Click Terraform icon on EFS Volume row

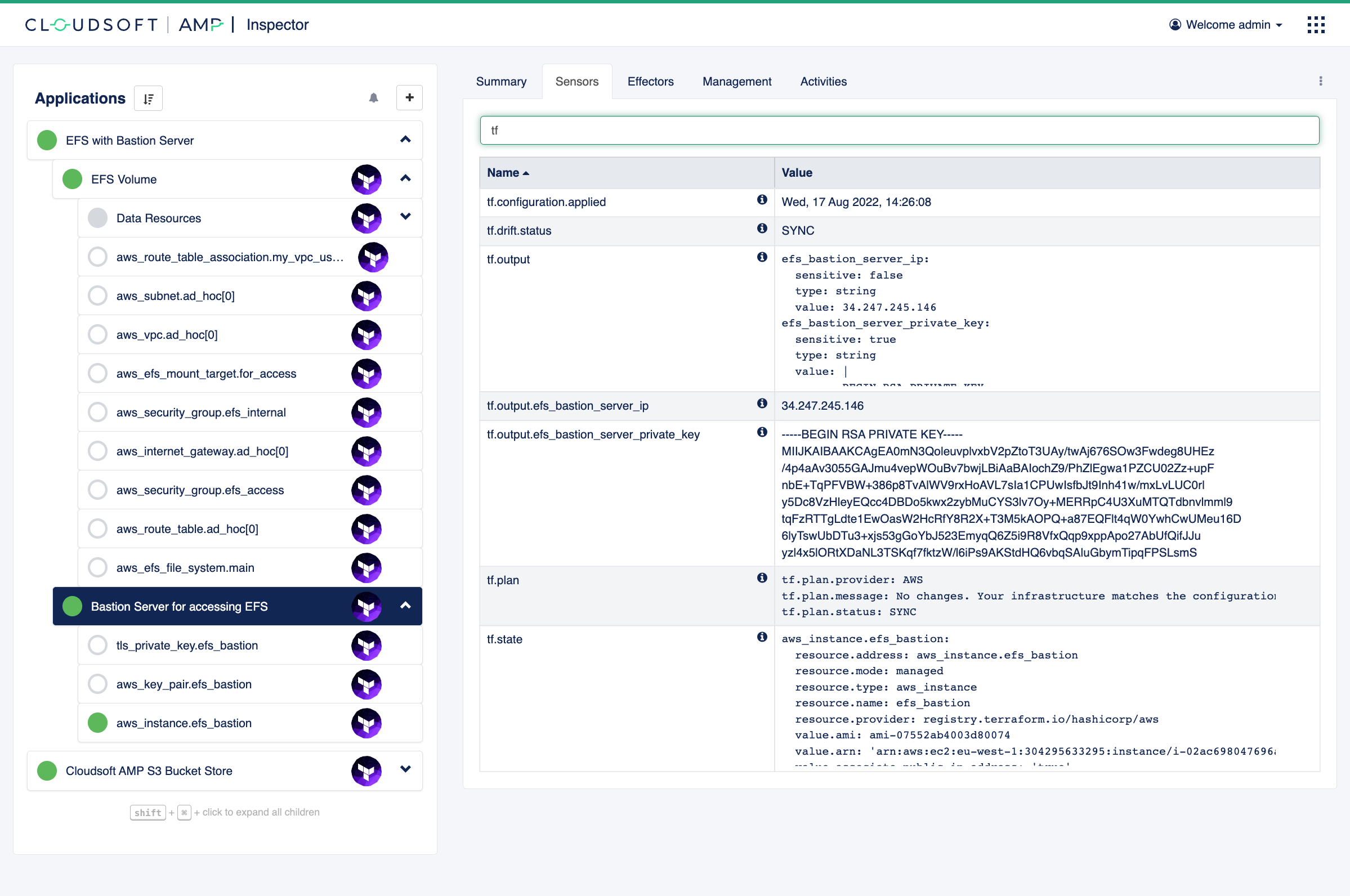click(366, 180)
